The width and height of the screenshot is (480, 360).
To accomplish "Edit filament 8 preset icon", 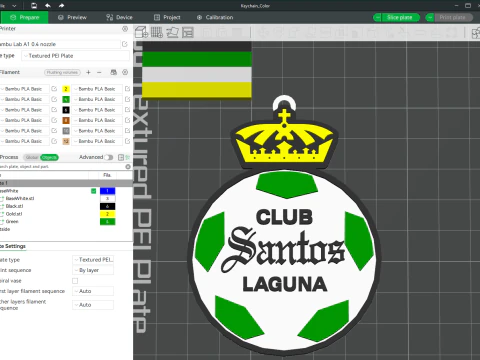I will pos(127,120).
